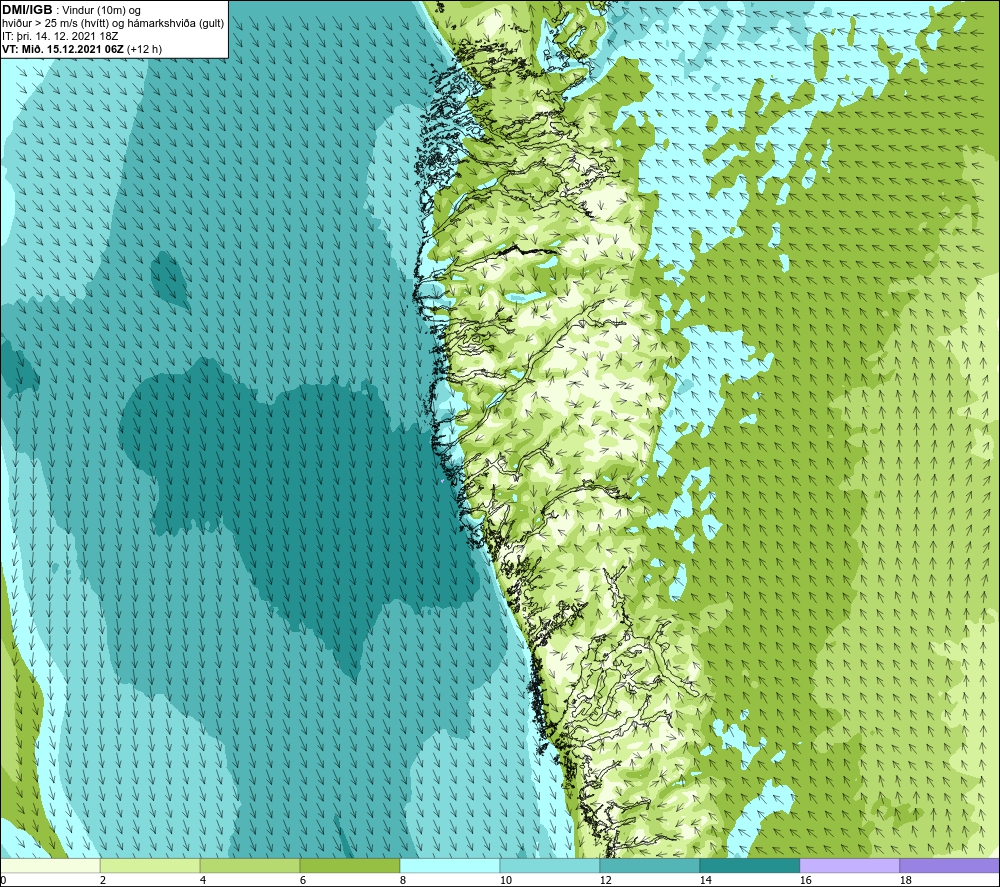Click the legend scale label "10"
The image size is (1000, 887).
(x=505, y=880)
